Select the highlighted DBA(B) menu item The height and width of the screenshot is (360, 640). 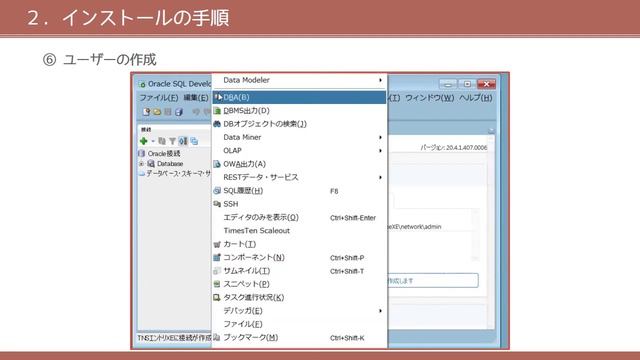point(299,97)
